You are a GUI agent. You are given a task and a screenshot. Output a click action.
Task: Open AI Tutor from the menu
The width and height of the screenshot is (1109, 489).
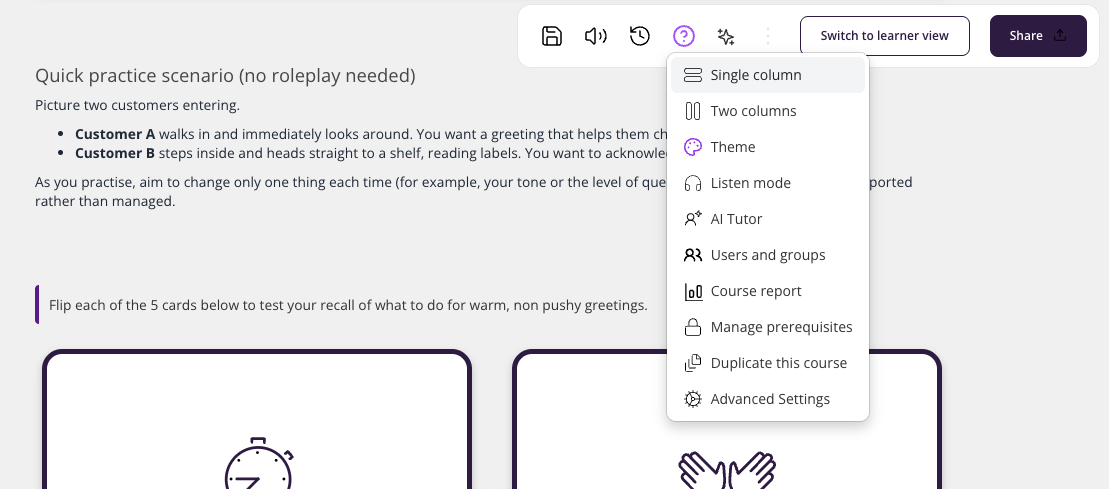click(767, 219)
